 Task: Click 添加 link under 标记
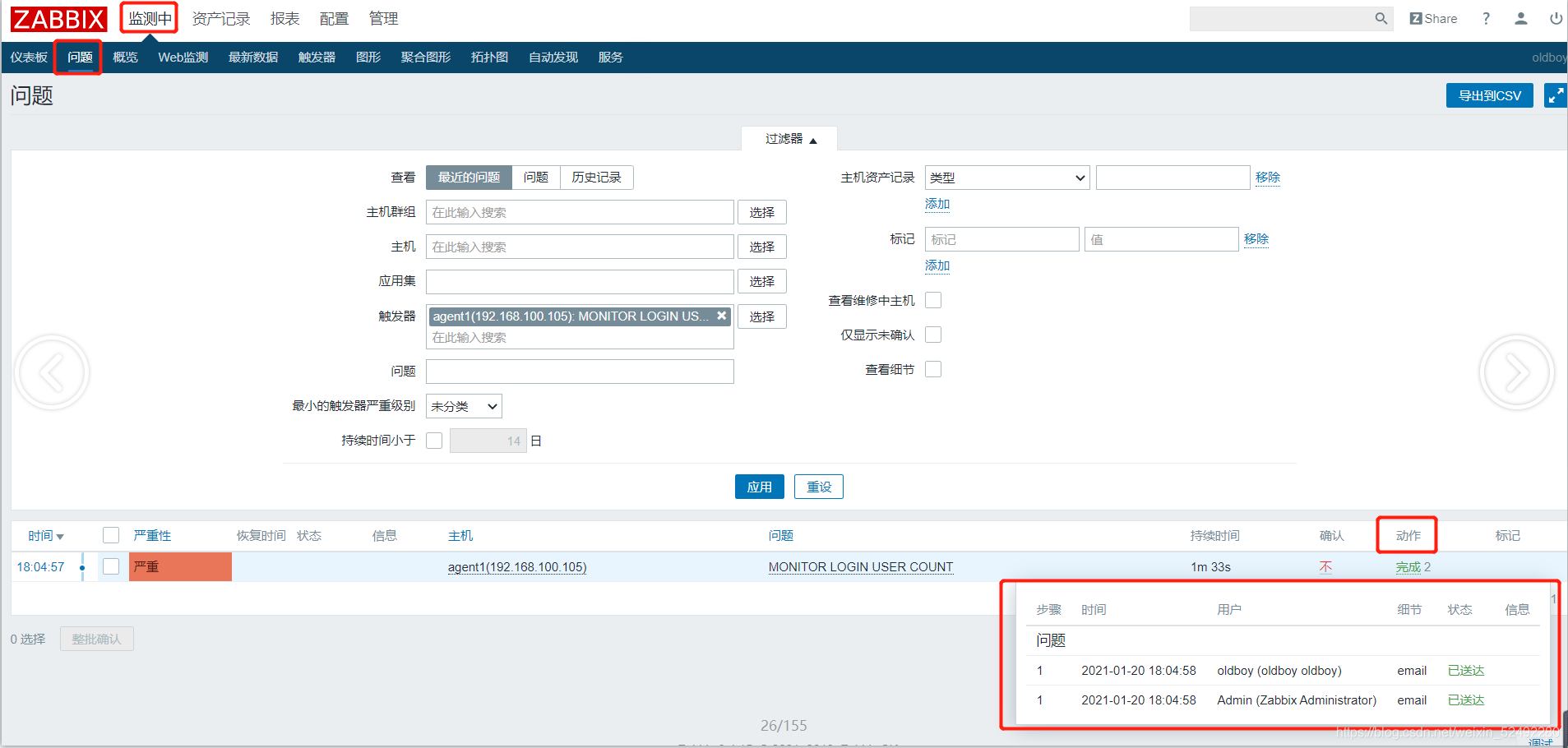point(937,265)
